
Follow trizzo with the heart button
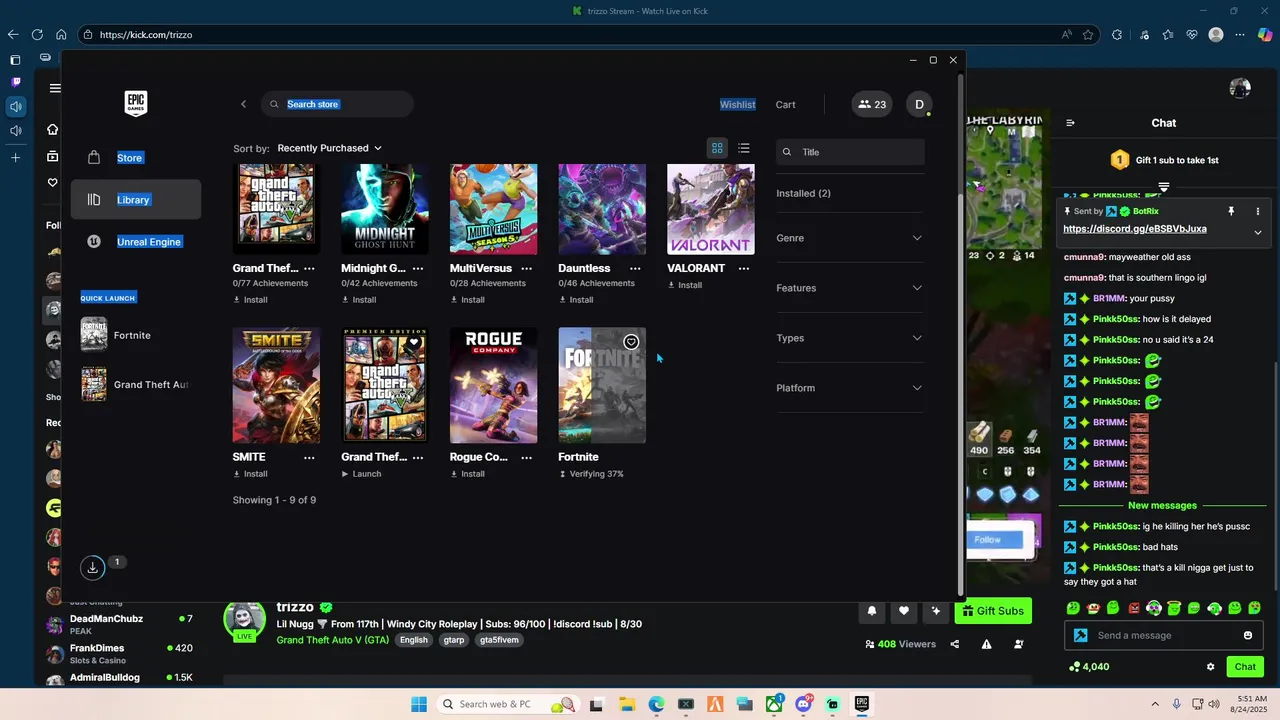904,611
